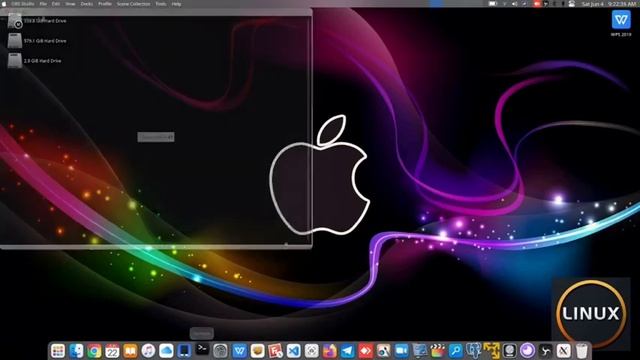Open the red AnyDesk icon in dock
The height and width of the screenshot is (360, 640).
click(365, 351)
